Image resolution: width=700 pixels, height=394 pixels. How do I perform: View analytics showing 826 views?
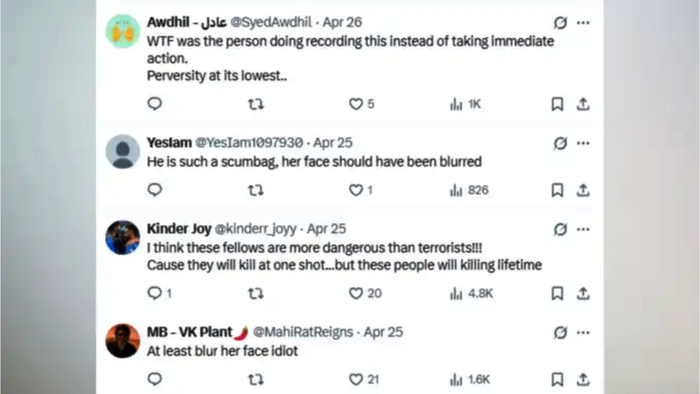pos(469,191)
